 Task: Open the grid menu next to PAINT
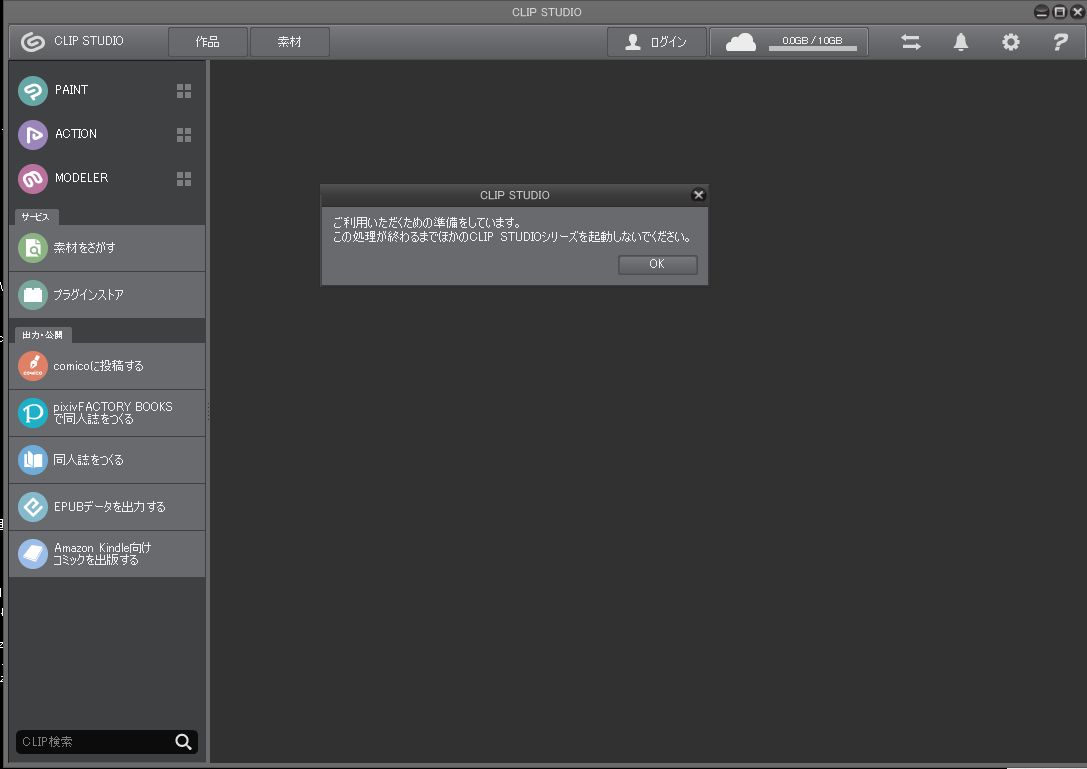[x=184, y=91]
